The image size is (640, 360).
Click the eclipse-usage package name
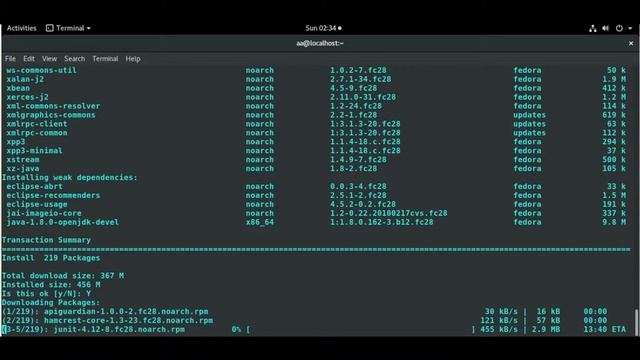click(x=37, y=204)
